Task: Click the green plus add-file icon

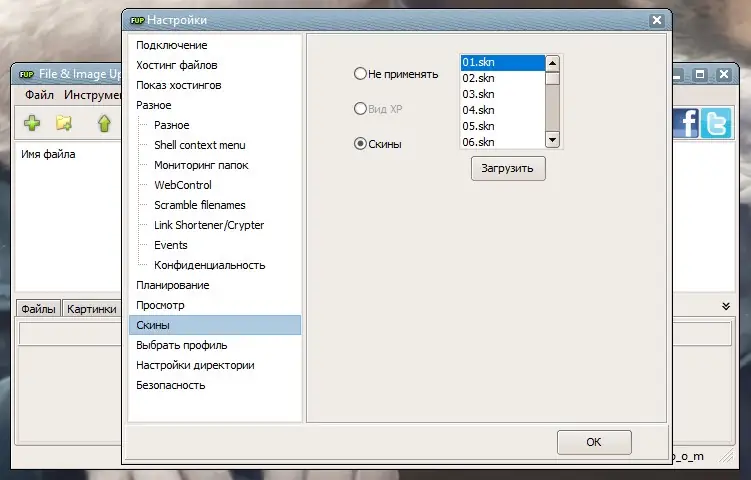Action: [32, 123]
